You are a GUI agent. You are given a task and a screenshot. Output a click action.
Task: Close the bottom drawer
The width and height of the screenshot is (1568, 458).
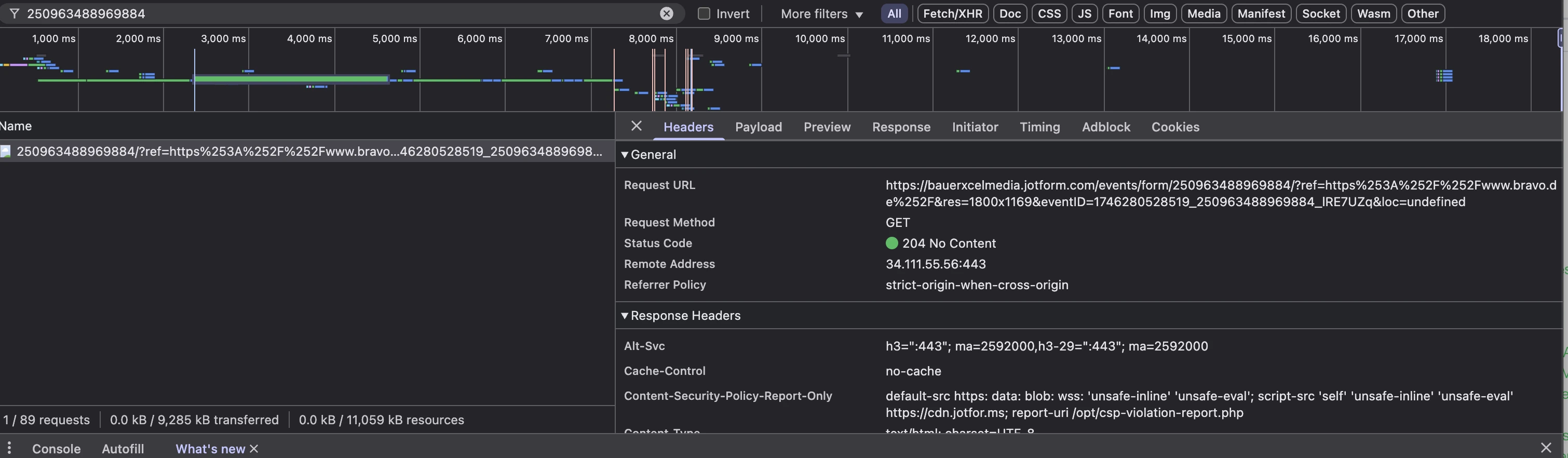(x=1546, y=448)
